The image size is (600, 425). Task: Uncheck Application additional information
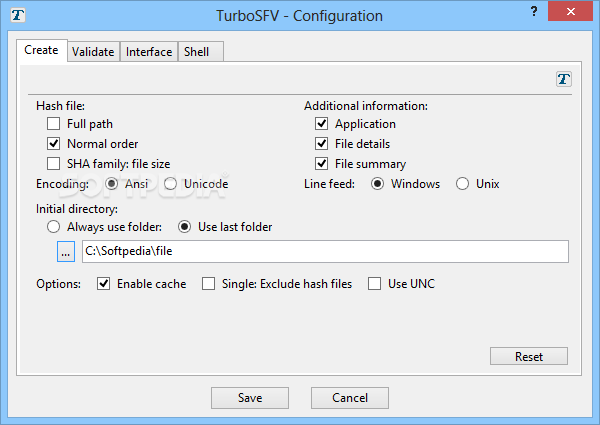(x=322, y=124)
